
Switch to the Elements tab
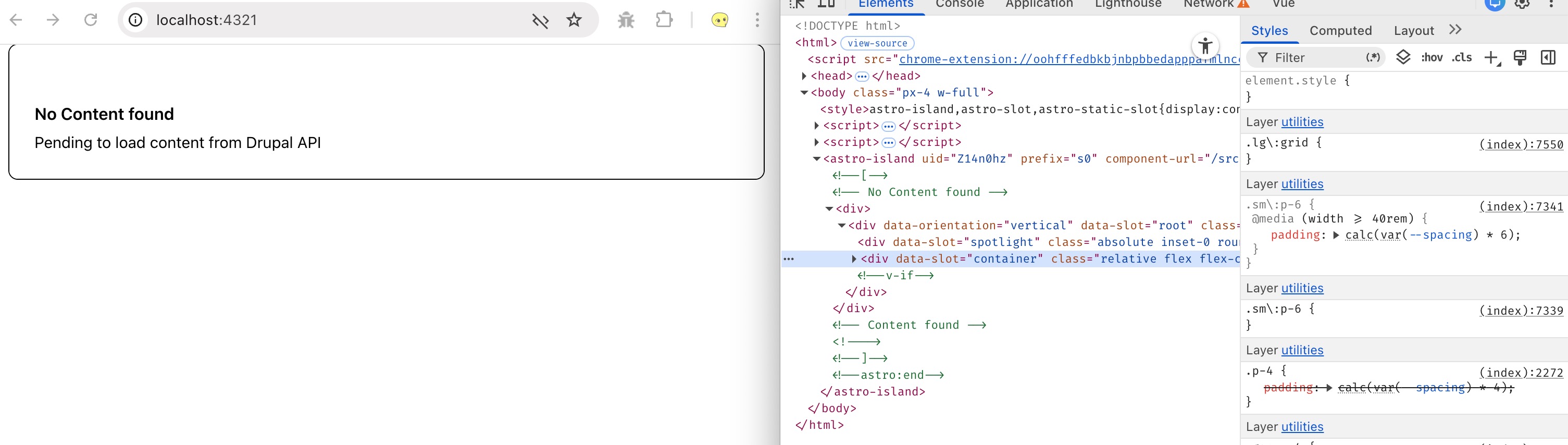886,4
